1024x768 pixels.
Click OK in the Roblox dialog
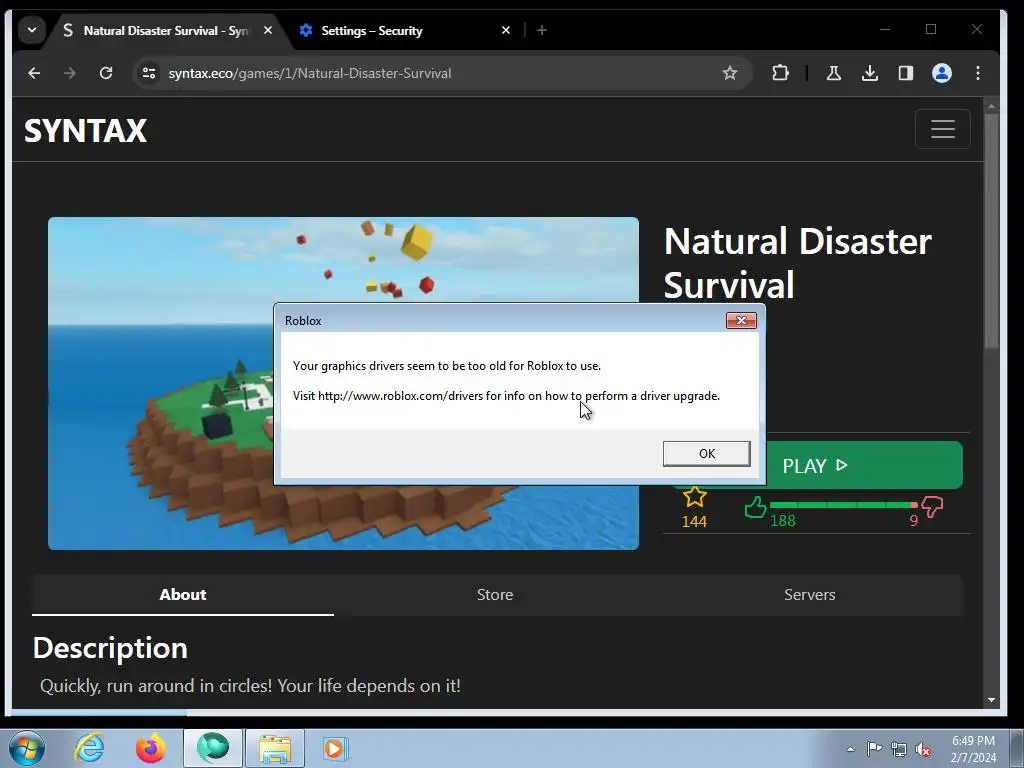point(707,453)
